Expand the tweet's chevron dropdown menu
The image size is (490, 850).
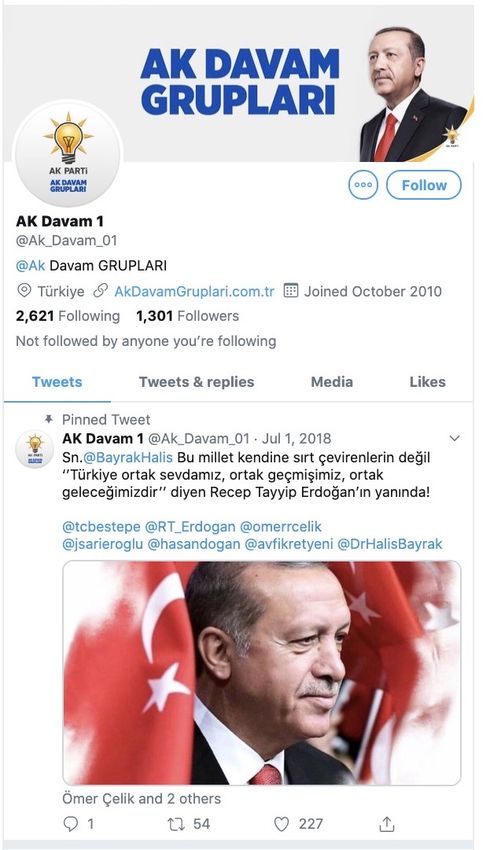pyautogui.click(x=455, y=438)
